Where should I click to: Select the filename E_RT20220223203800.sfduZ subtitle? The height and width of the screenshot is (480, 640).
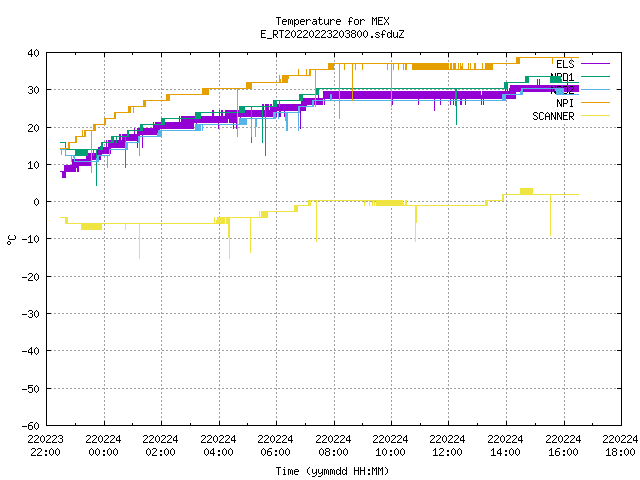332,34
